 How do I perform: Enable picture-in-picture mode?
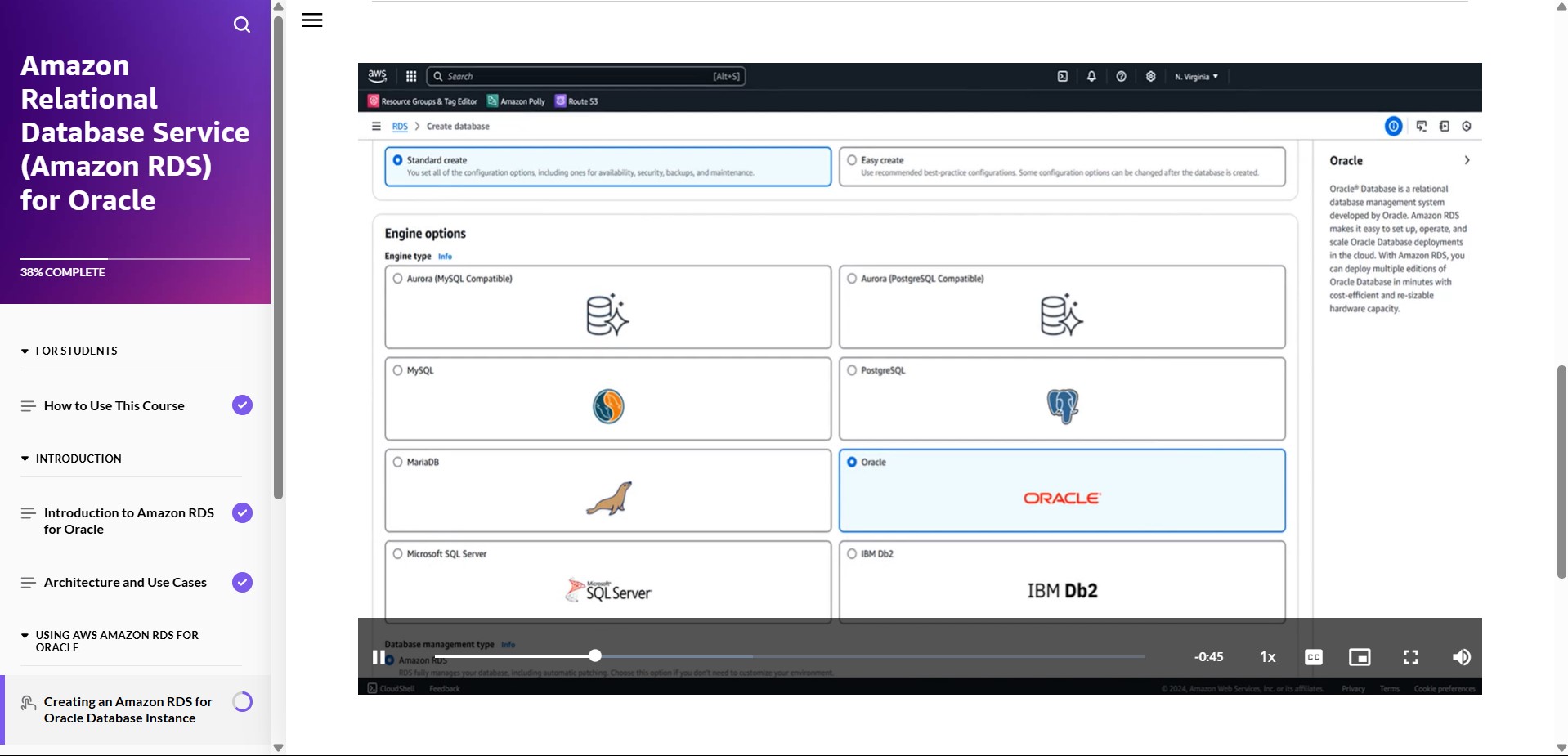coord(1359,657)
